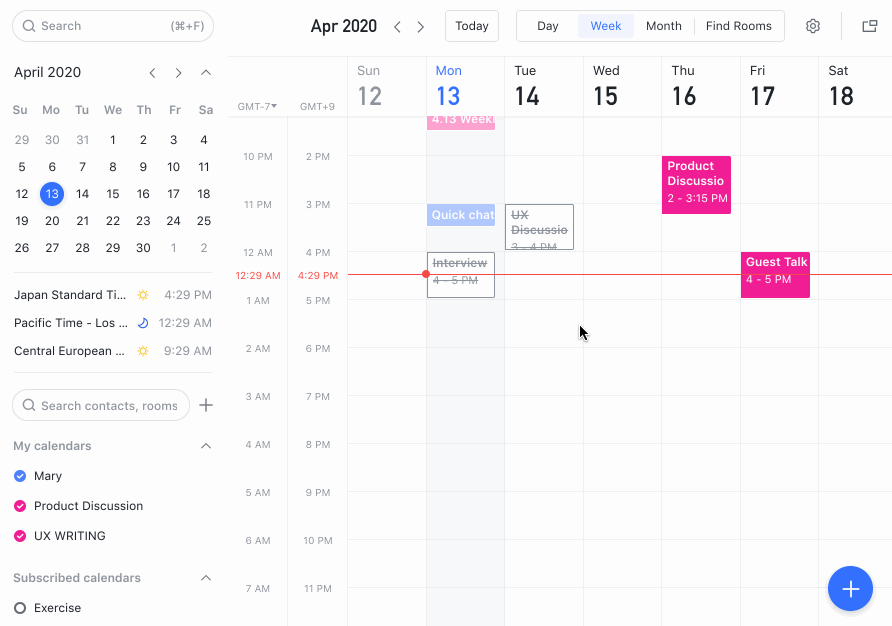Select April 13 in mini calendar
The width and height of the screenshot is (892, 626).
pyautogui.click(x=52, y=194)
